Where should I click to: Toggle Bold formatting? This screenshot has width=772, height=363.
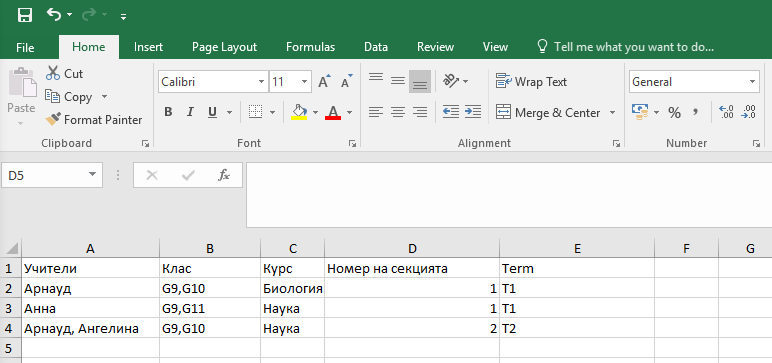pos(168,112)
